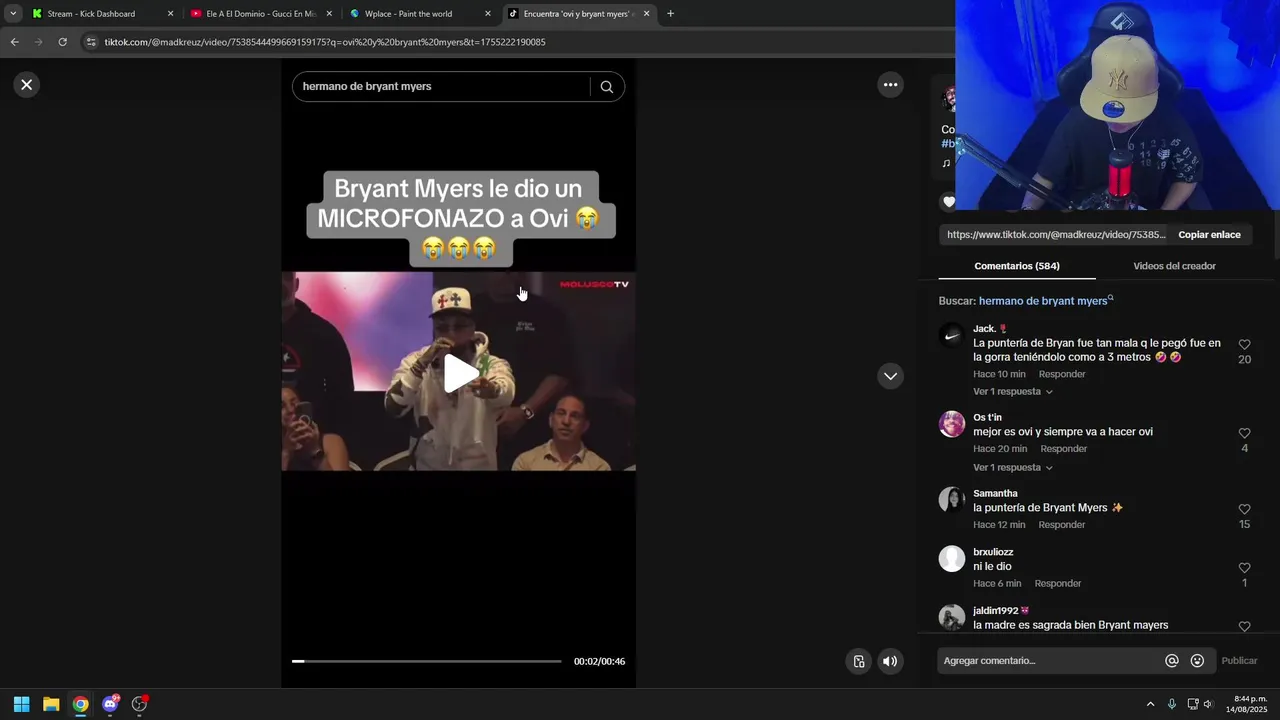The image size is (1280, 720).
Task: Toggle the video volume speaker button
Action: click(x=889, y=661)
